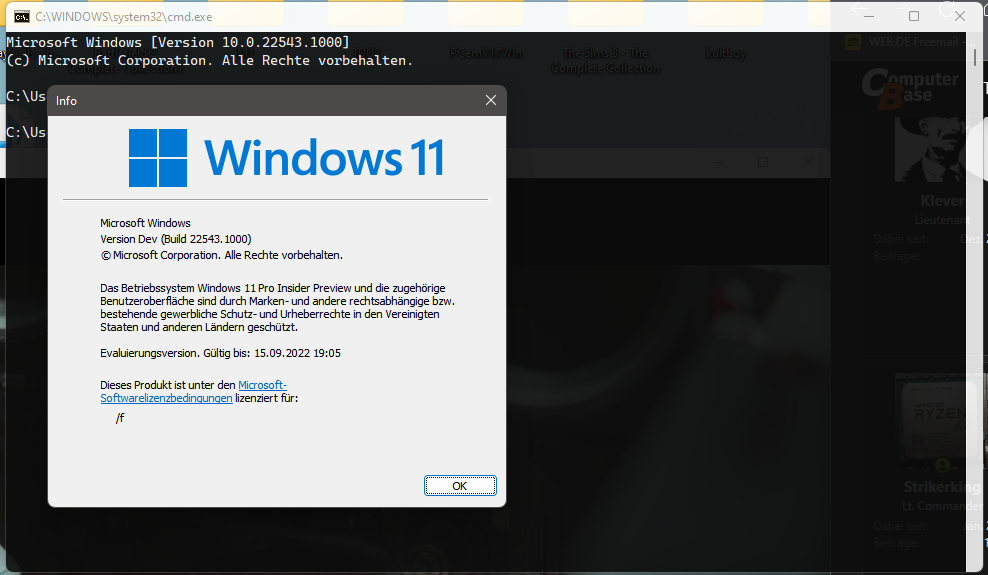Click the ComputerBase logo in background browser
The width and height of the screenshot is (988, 575).
point(910,88)
